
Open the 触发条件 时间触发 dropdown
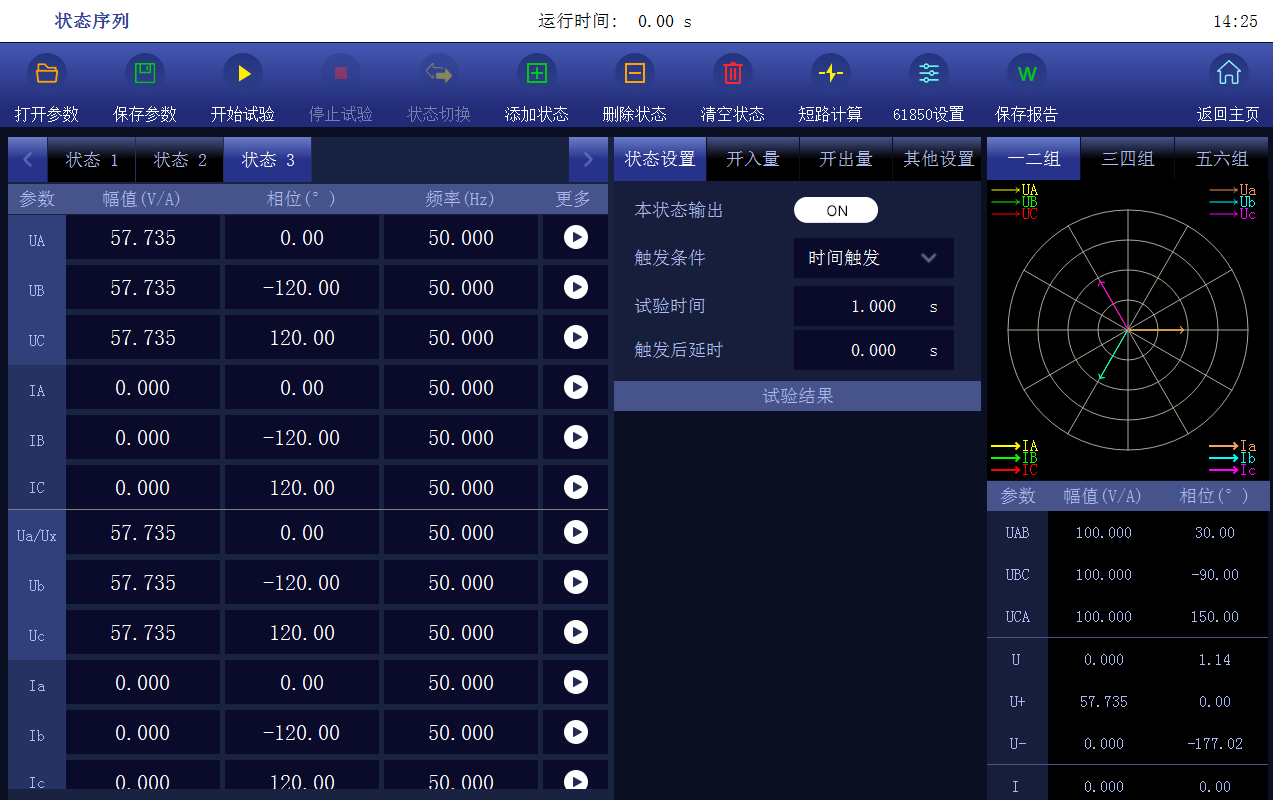click(x=873, y=258)
